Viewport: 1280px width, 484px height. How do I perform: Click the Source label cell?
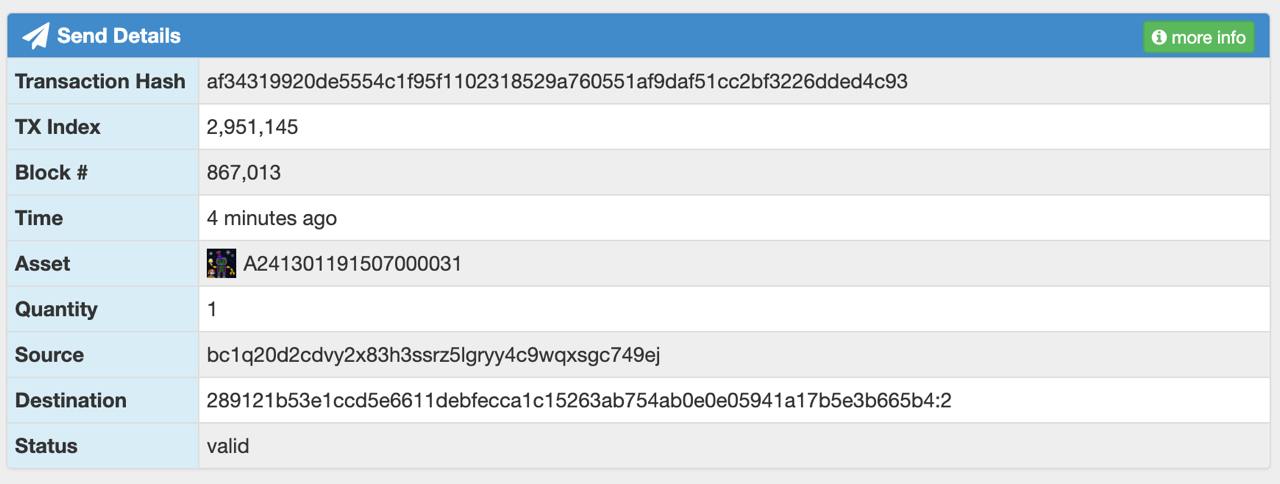[x=103, y=355]
